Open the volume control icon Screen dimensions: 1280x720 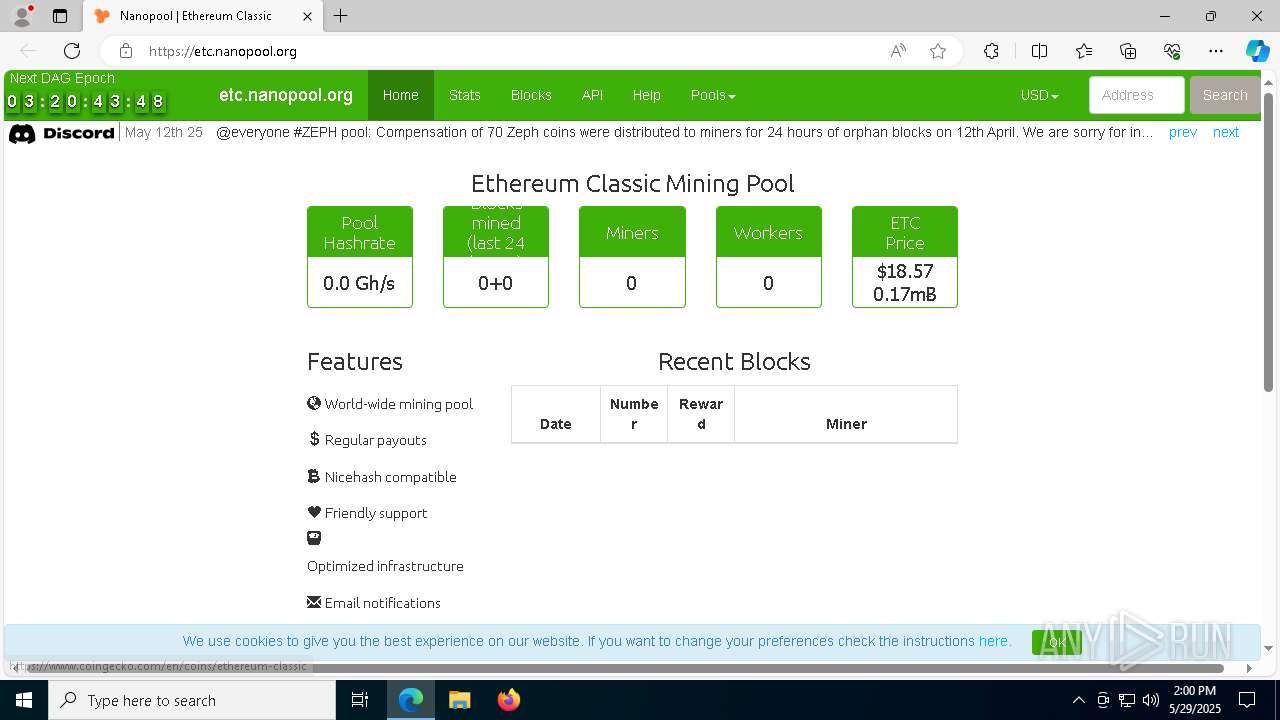click(1151, 700)
